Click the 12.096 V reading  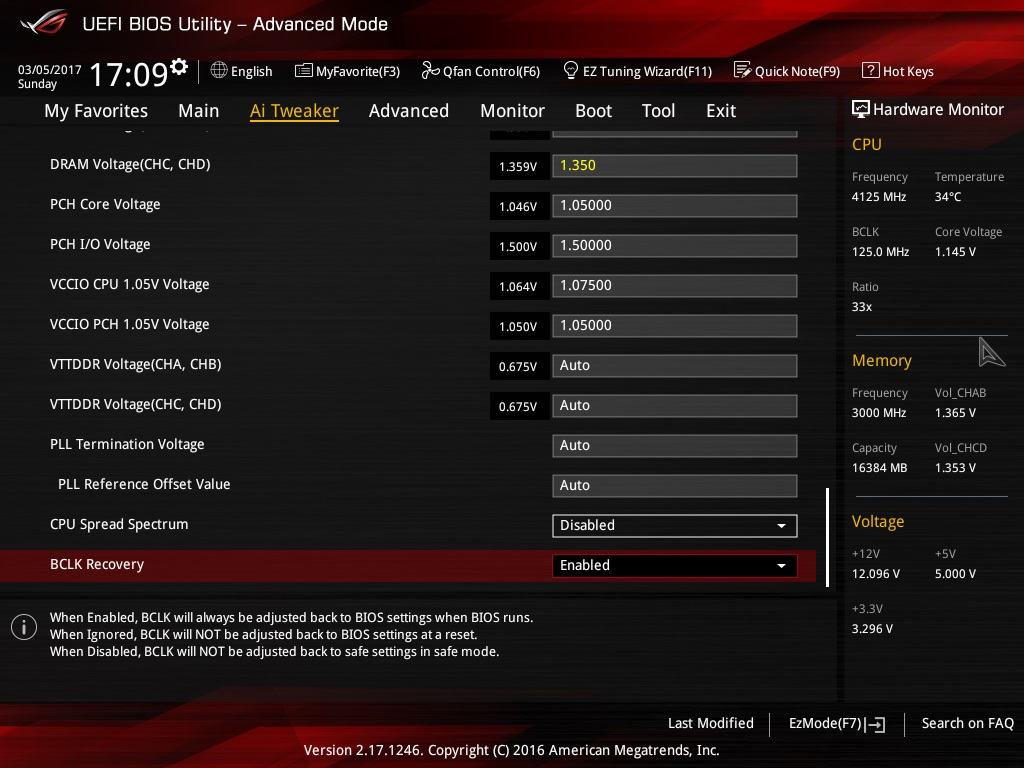[x=875, y=573]
